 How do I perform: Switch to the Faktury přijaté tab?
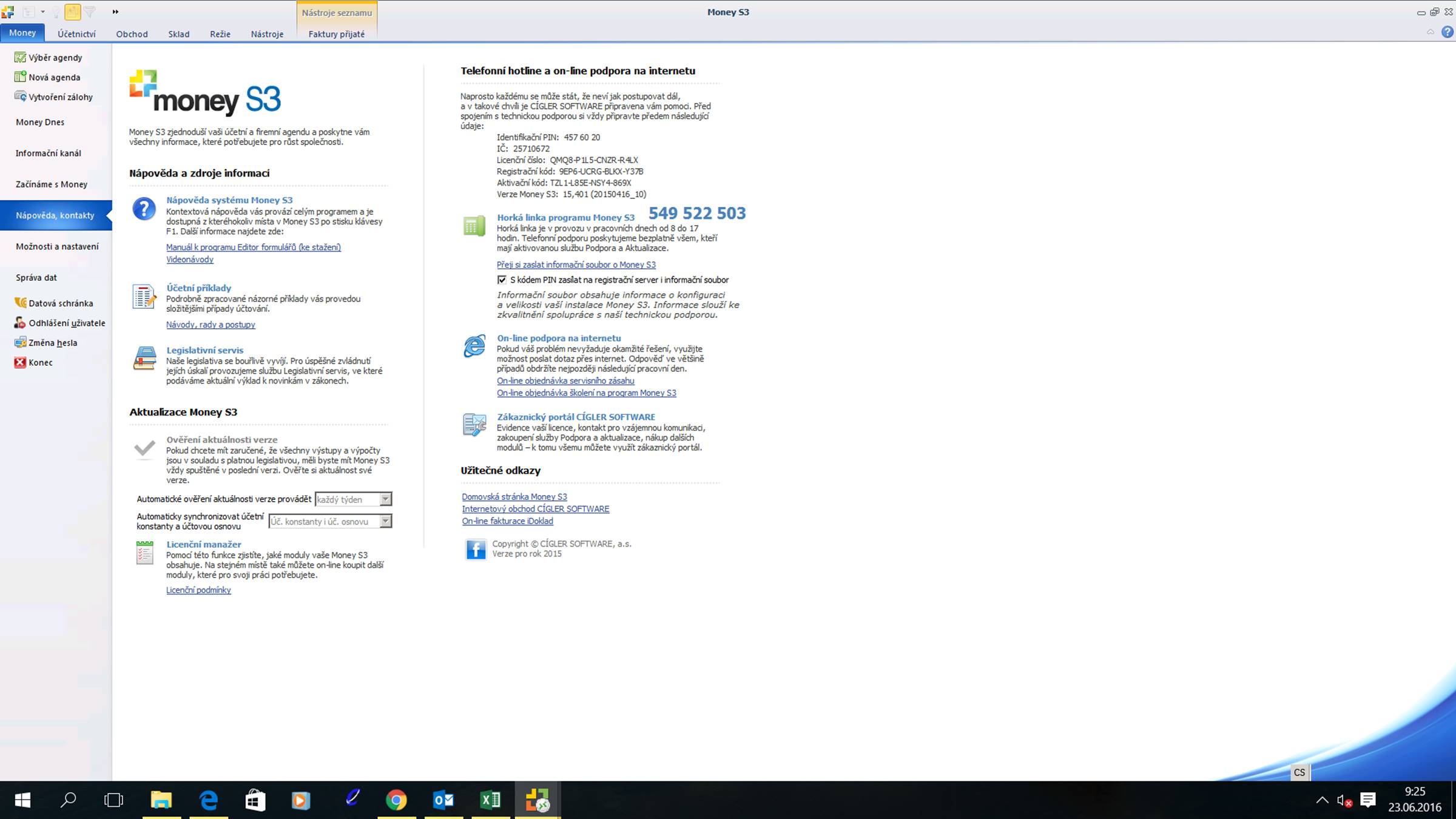tap(336, 34)
